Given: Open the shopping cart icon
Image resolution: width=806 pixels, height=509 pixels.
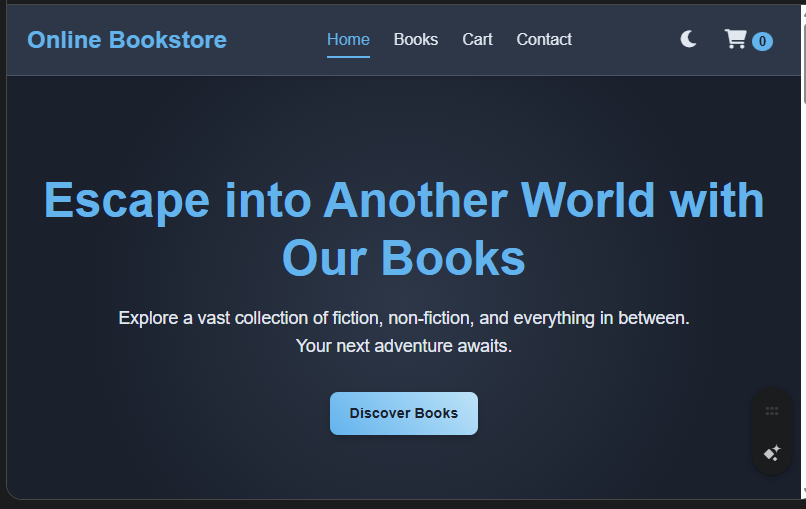Looking at the screenshot, I should coord(736,39).
